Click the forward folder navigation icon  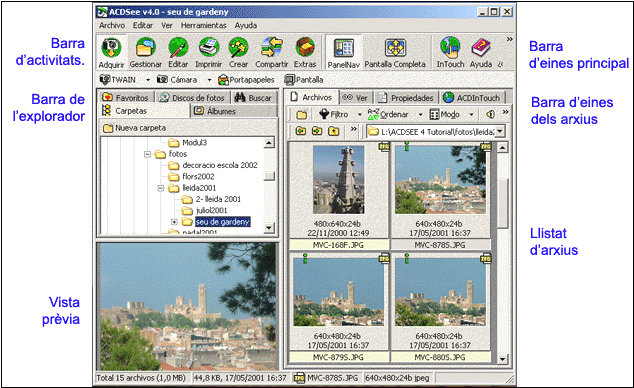tap(317, 131)
